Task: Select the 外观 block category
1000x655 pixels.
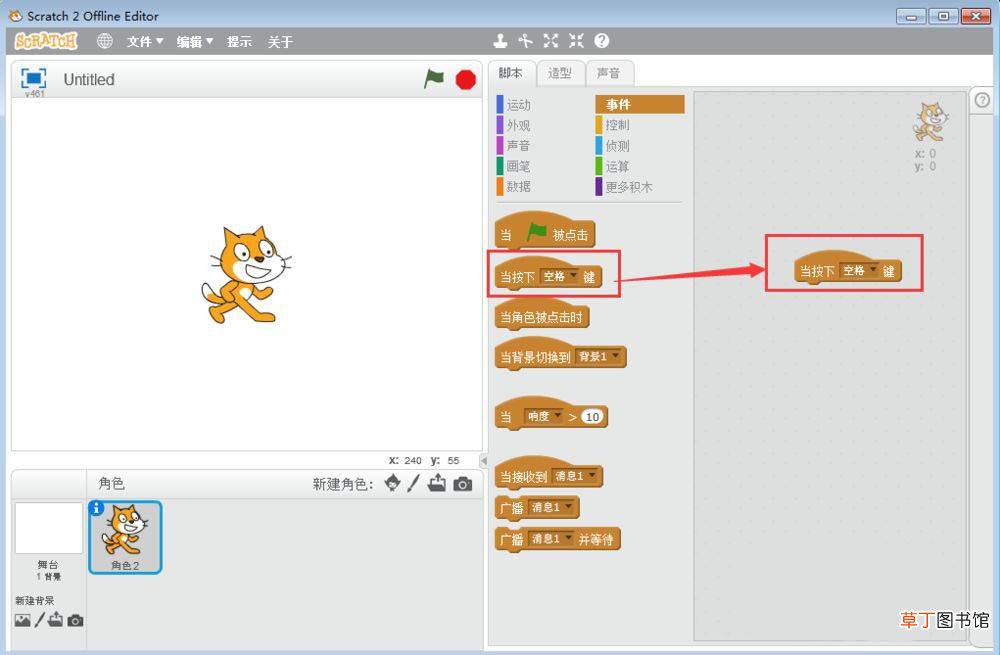Action: click(518, 125)
